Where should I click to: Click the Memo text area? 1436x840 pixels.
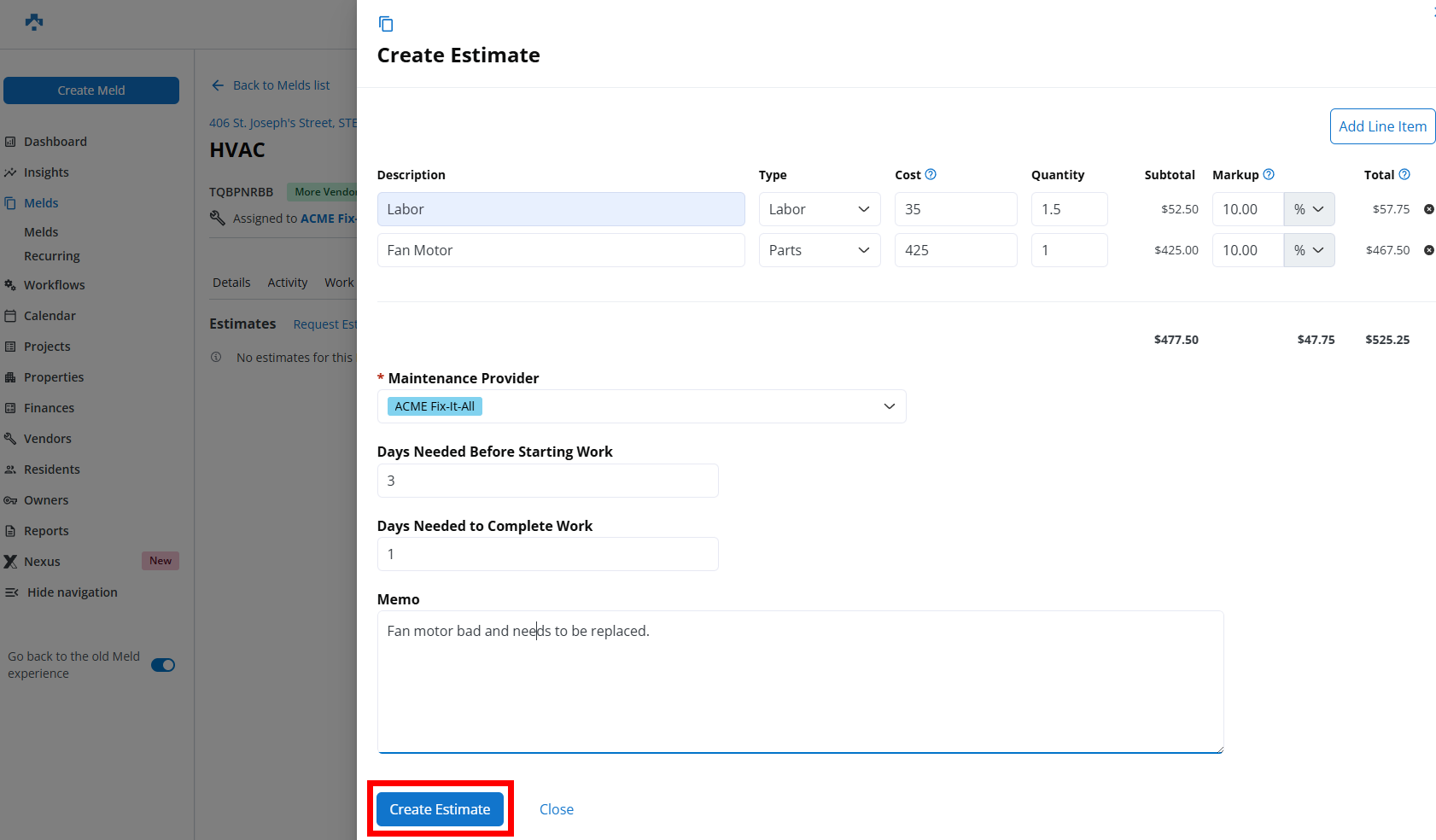point(800,681)
